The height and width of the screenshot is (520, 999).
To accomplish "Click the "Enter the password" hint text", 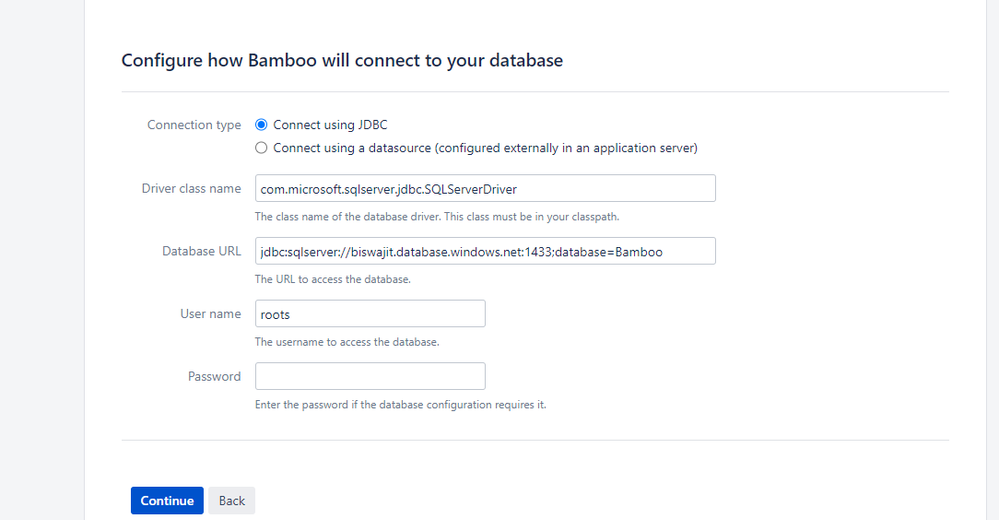I will tap(400, 405).
